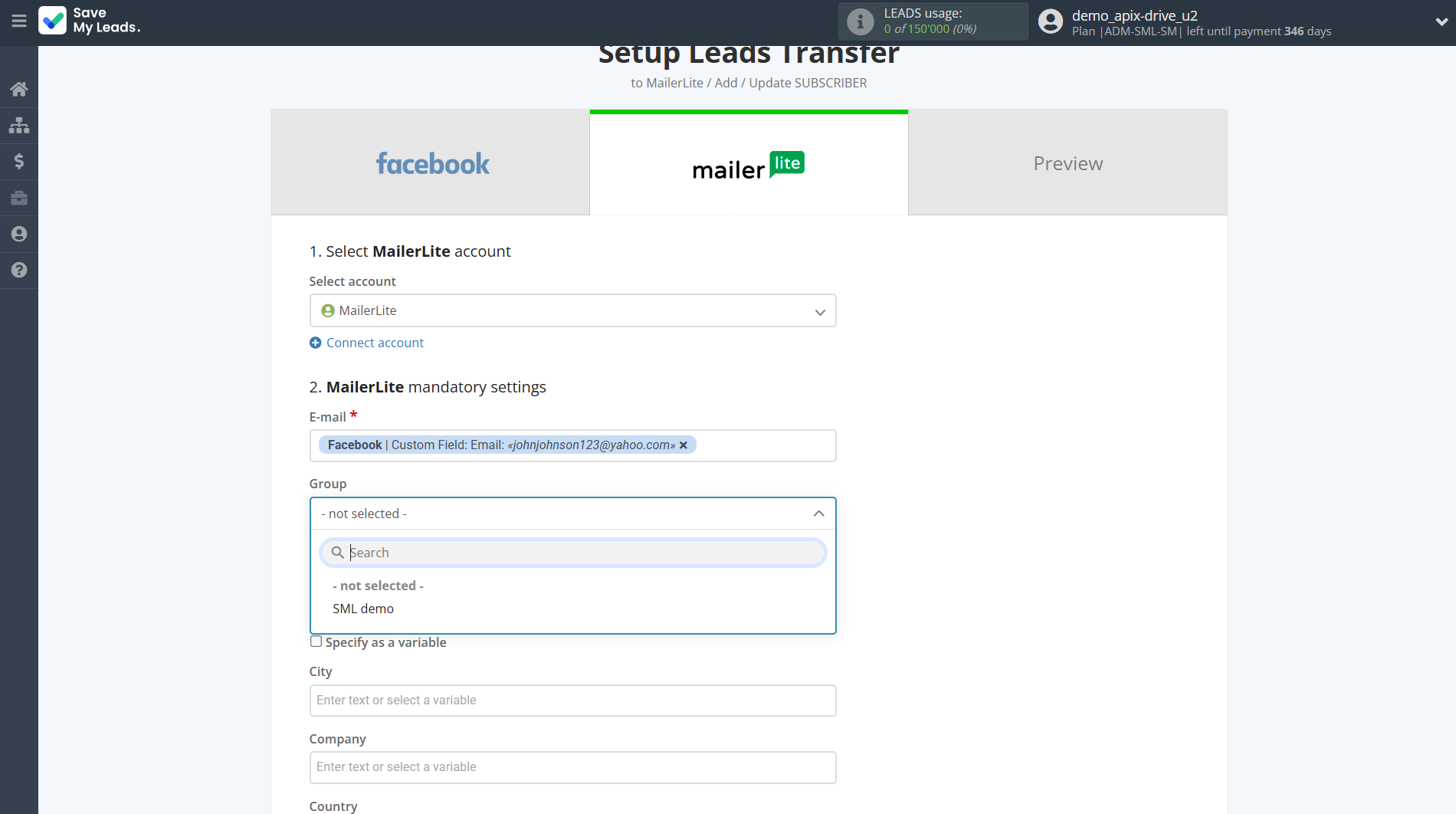
Task: Collapse the Group dropdown
Action: 818,514
